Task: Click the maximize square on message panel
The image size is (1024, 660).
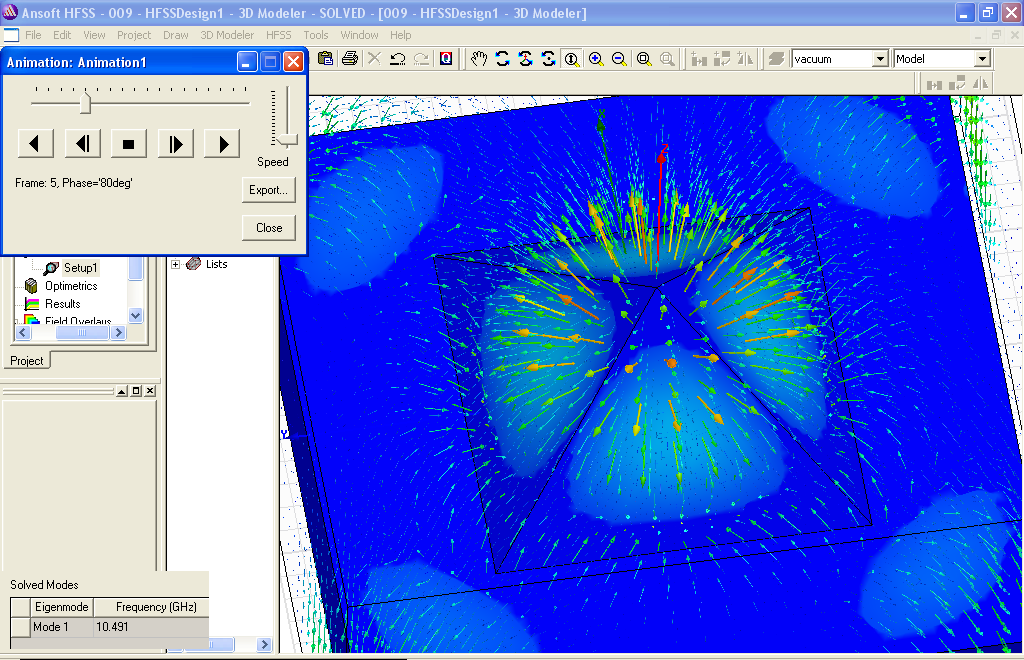Action: [136, 391]
